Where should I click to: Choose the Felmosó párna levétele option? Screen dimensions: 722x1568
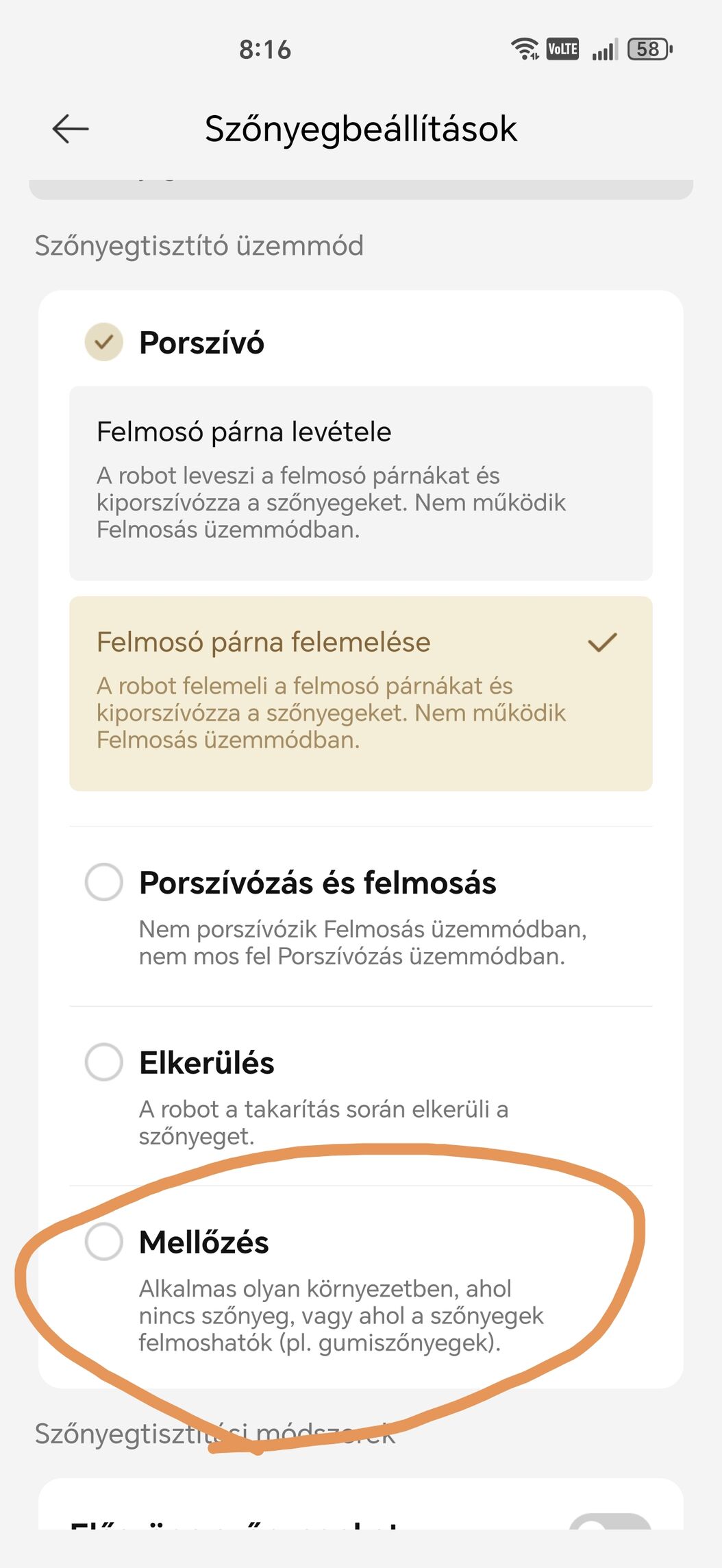[360, 482]
